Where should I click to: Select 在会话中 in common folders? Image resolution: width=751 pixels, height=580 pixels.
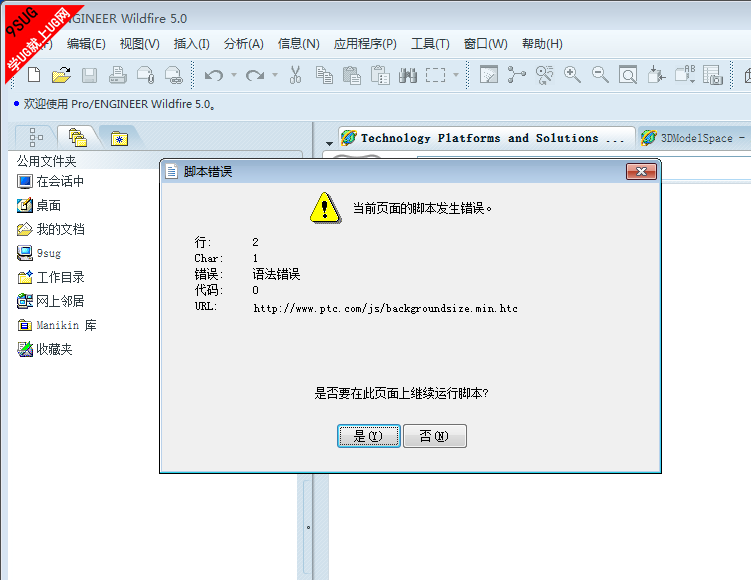pos(51,182)
